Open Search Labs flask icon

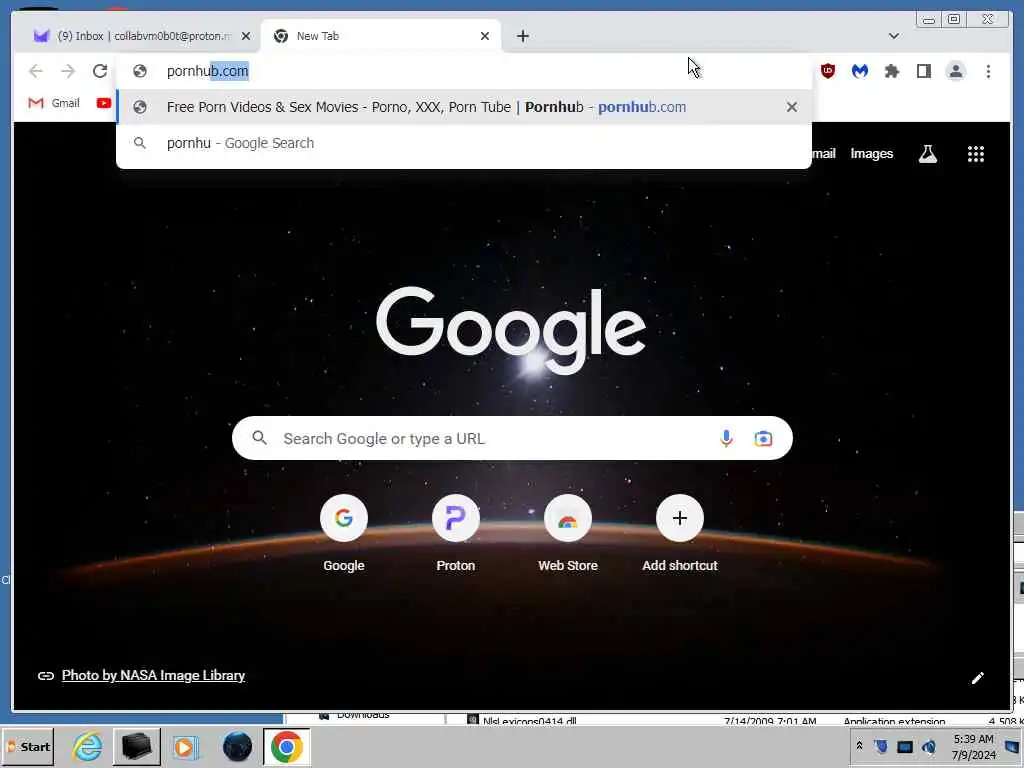(927, 154)
